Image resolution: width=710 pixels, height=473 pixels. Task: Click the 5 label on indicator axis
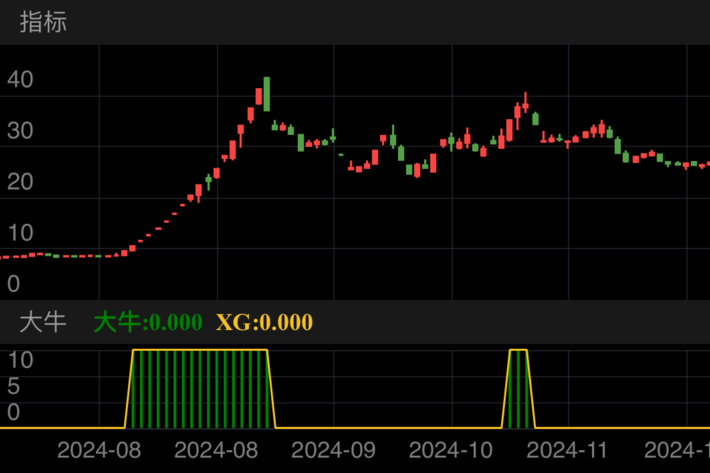click(x=14, y=385)
